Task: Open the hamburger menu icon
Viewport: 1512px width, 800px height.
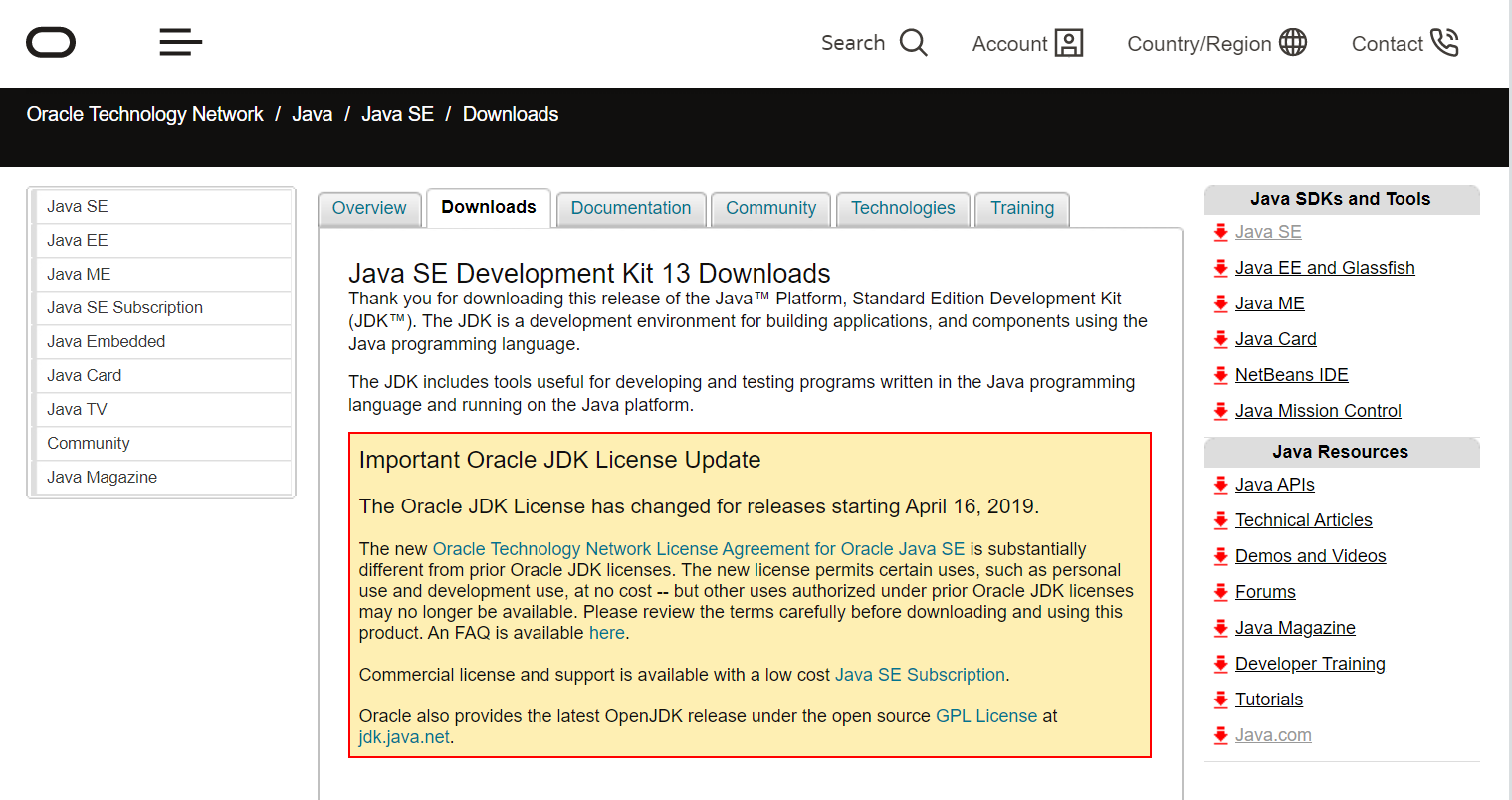Action: (x=181, y=42)
